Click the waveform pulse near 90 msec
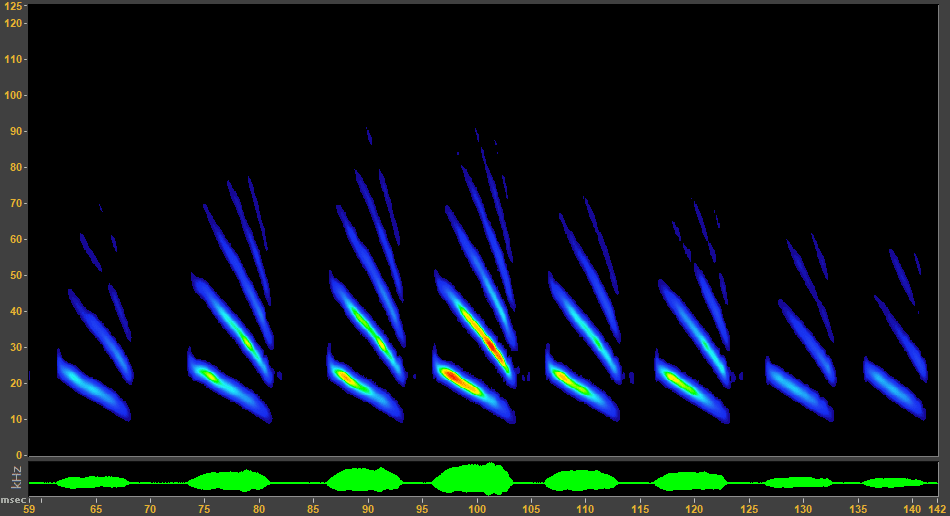 [364, 480]
